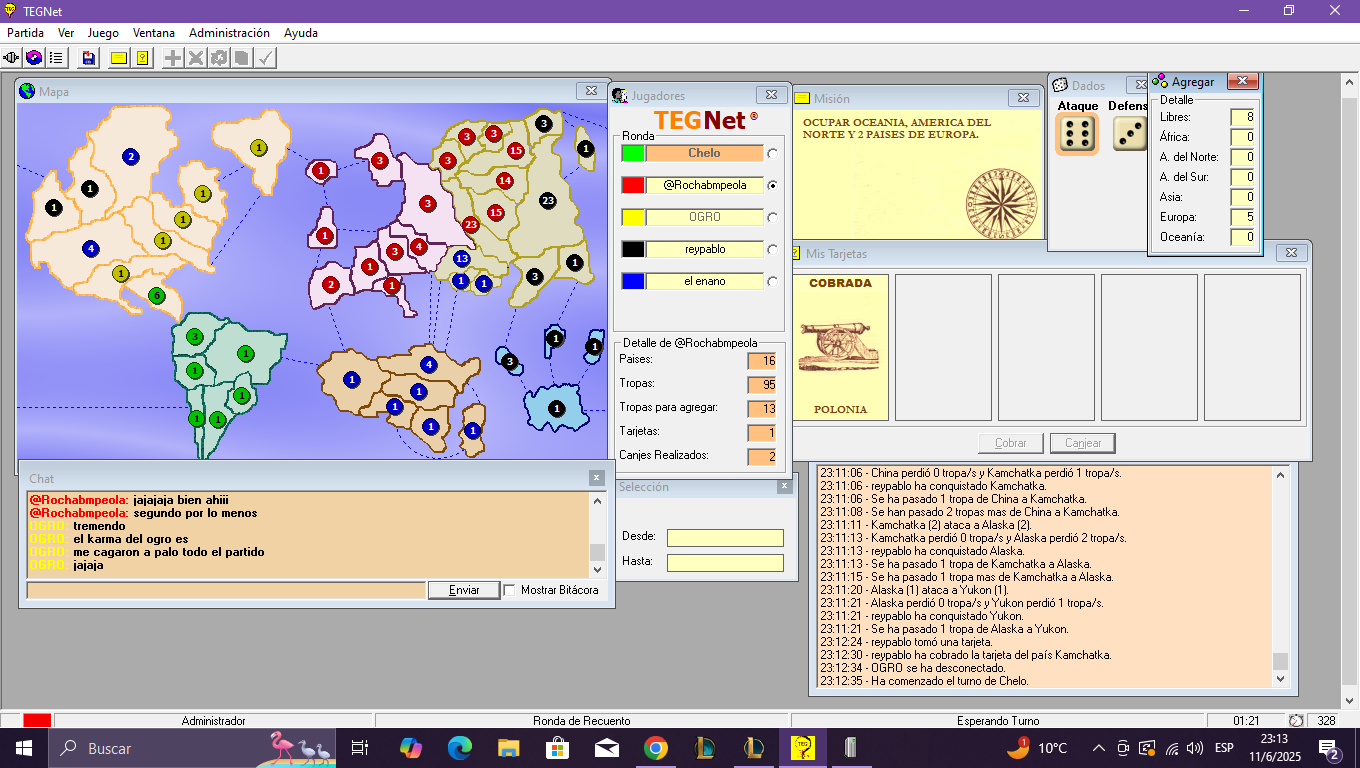The height and width of the screenshot is (768, 1360).
Task: Click the Oceanía troops value field
Action: tap(1242, 237)
